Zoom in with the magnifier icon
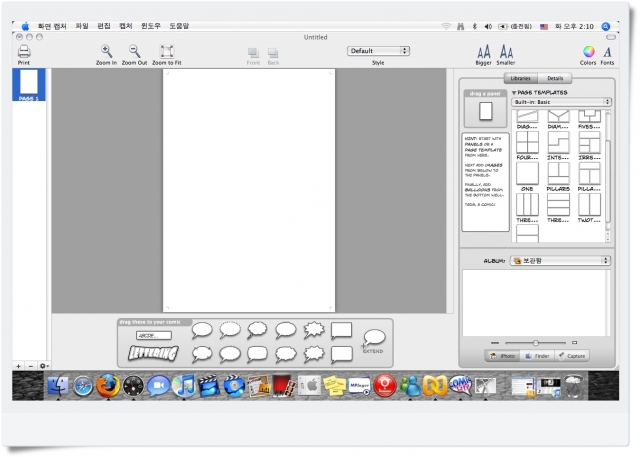This screenshot has height=457, width=640. [x=106, y=52]
